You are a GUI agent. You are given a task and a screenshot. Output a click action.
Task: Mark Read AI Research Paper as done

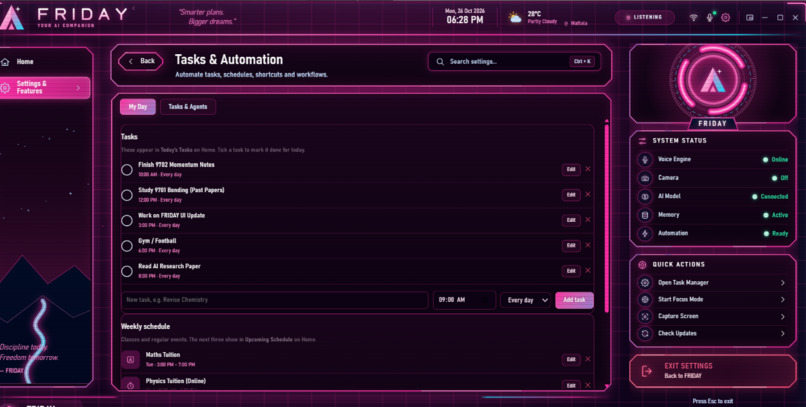pyautogui.click(x=127, y=271)
